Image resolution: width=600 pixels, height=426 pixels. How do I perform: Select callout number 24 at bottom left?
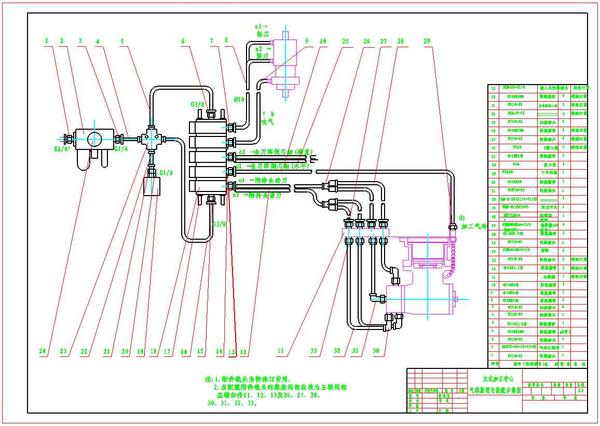point(43,351)
